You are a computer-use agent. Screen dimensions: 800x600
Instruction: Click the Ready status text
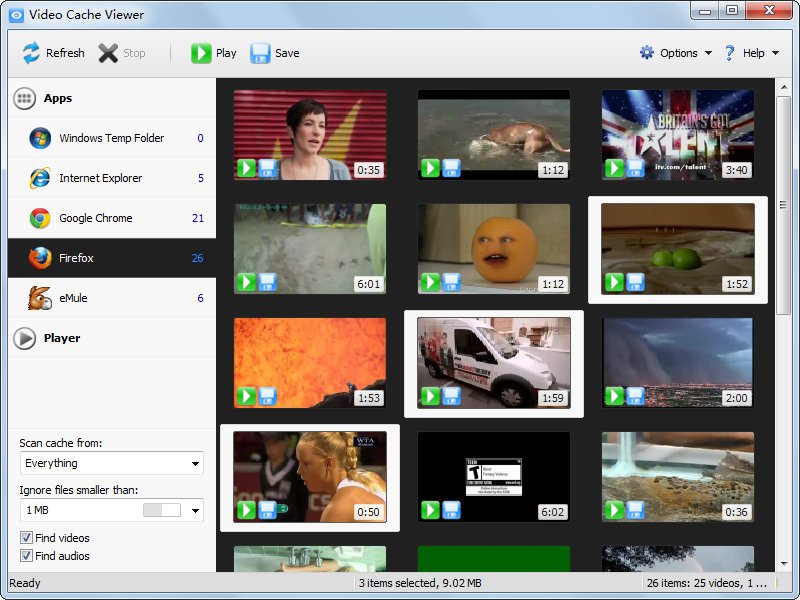[x=24, y=583]
